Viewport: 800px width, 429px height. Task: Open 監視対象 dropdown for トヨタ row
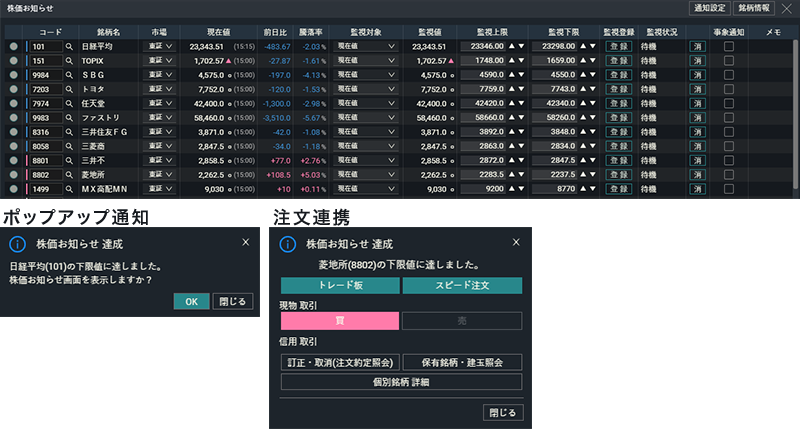365,89
